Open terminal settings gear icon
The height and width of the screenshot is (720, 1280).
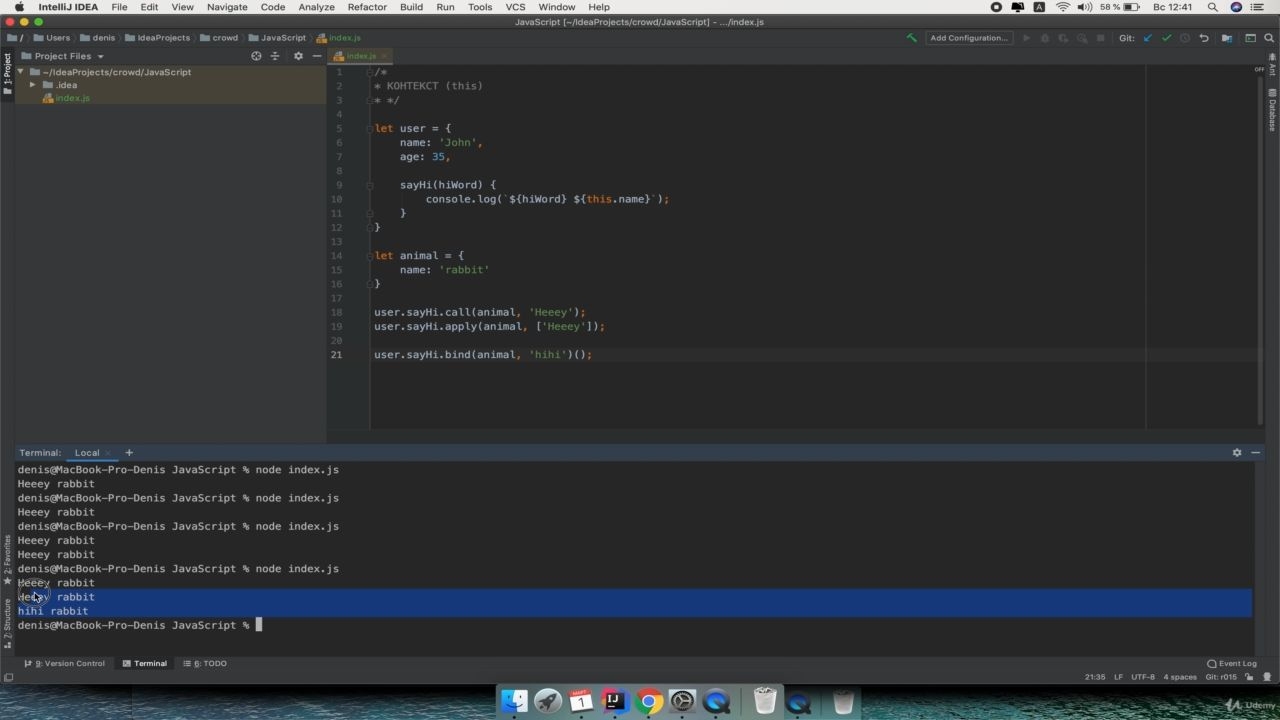pos(1237,453)
